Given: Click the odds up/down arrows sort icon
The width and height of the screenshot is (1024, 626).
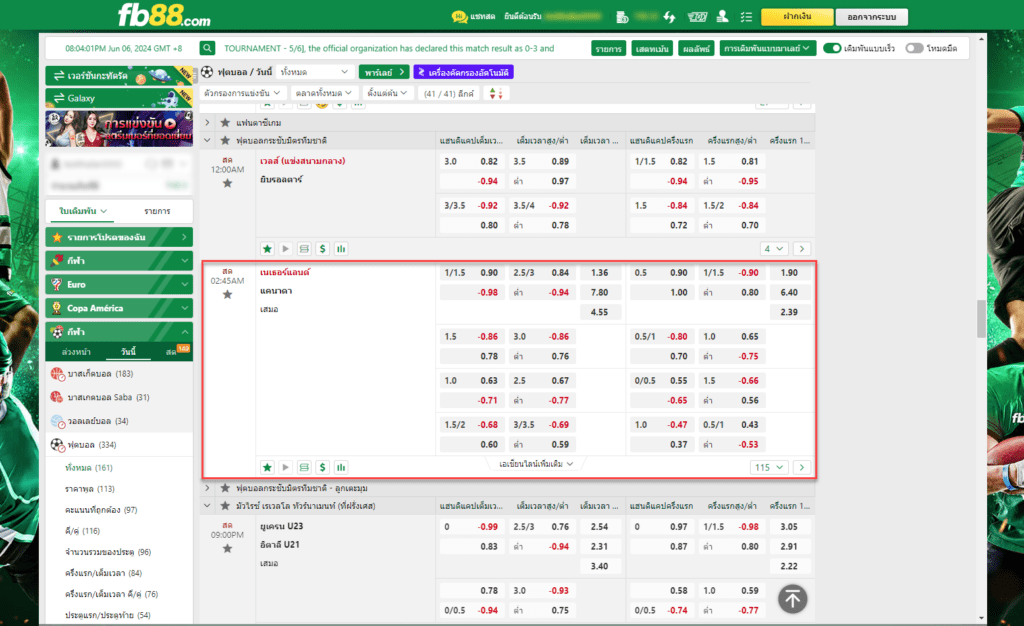Looking at the screenshot, I should tap(496, 93).
